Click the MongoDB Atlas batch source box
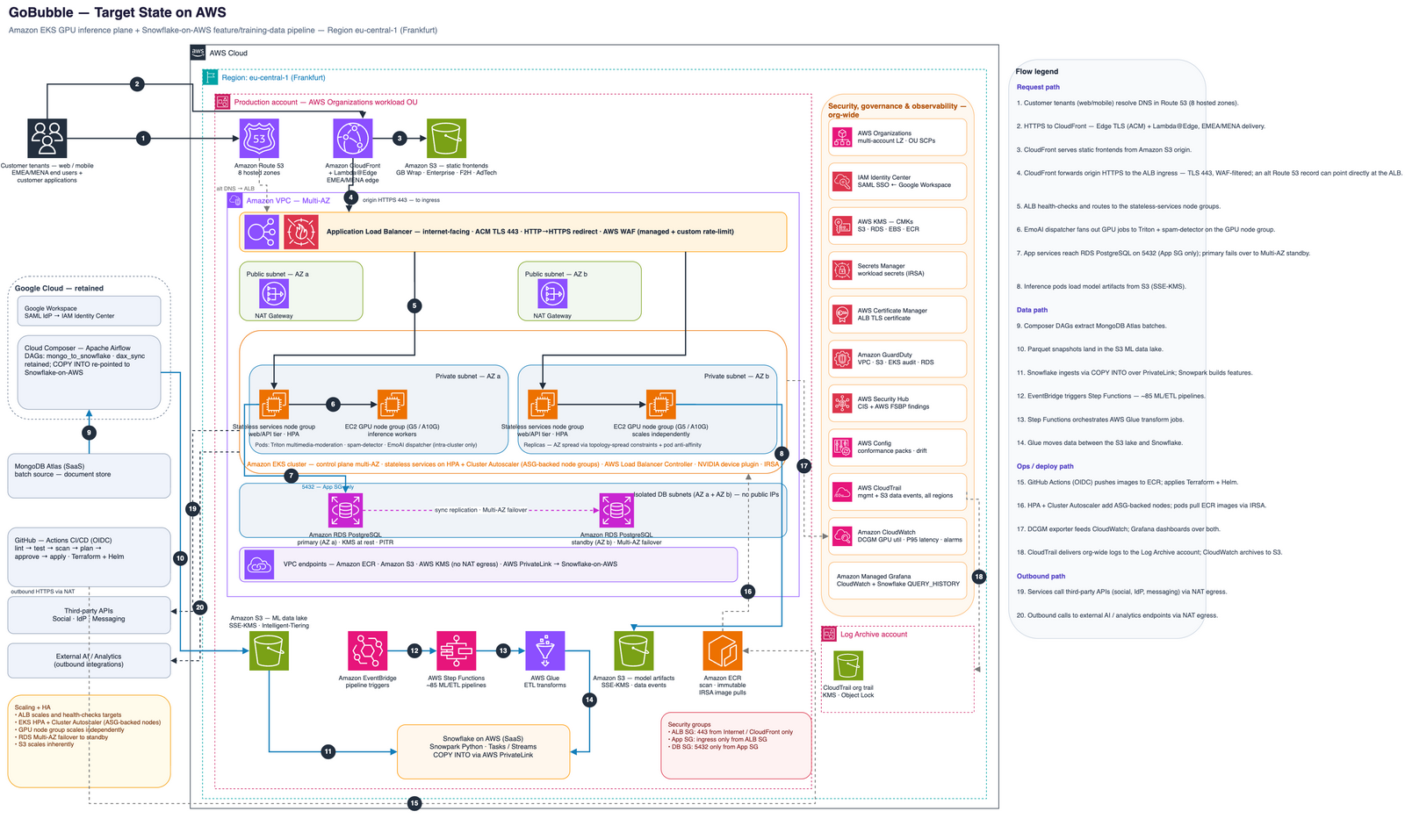Image resolution: width=1405 pixels, height=840 pixels. pyautogui.click(x=89, y=477)
